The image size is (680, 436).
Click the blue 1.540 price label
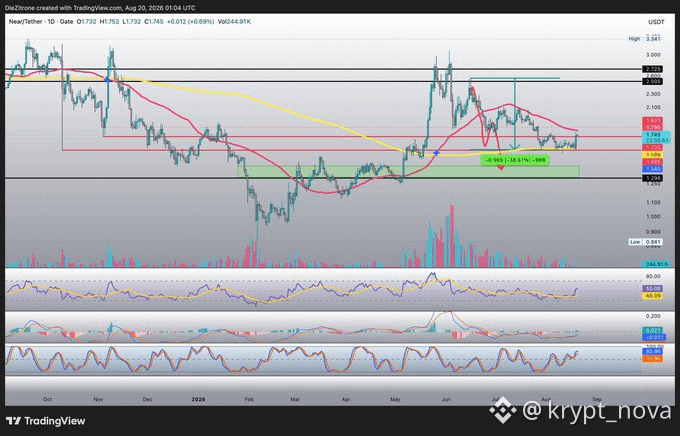point(652,168)
